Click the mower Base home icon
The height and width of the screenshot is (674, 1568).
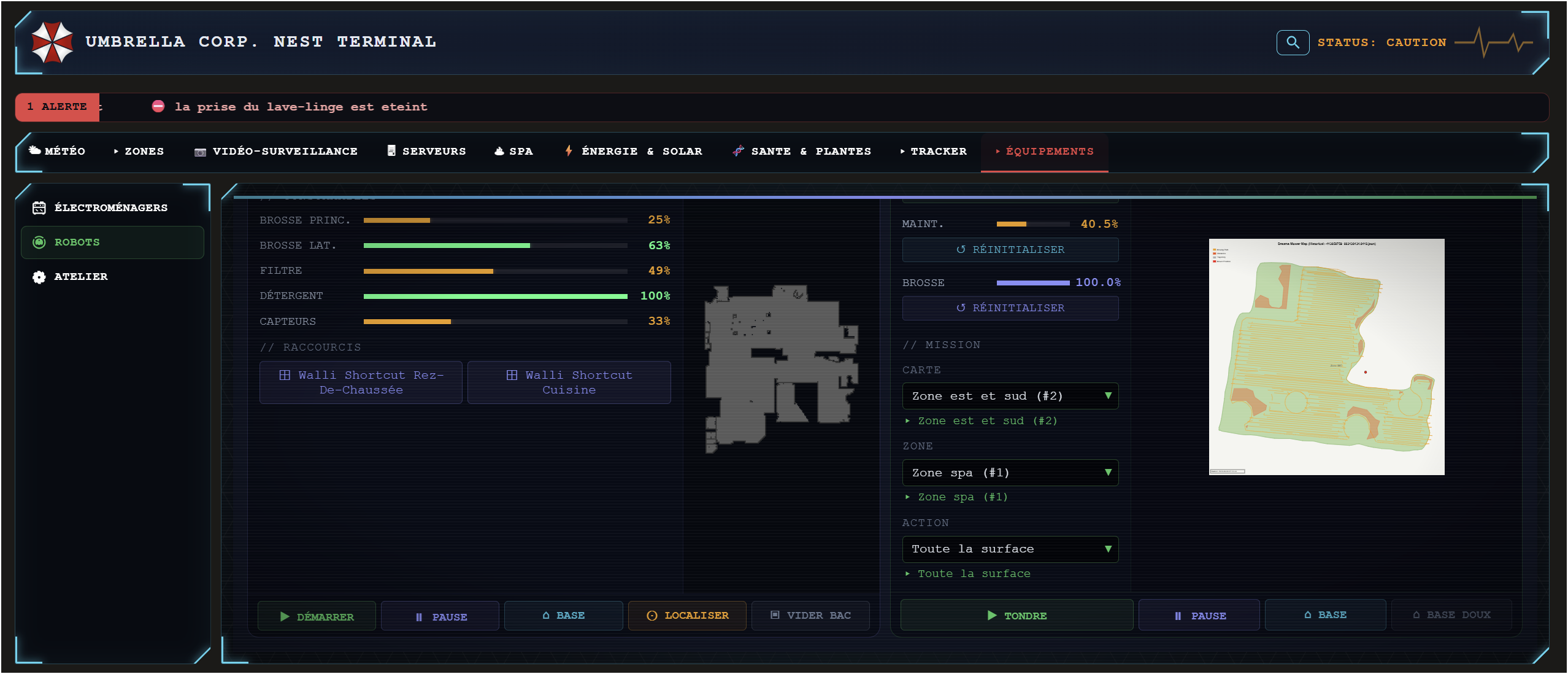pos(1307,614)
